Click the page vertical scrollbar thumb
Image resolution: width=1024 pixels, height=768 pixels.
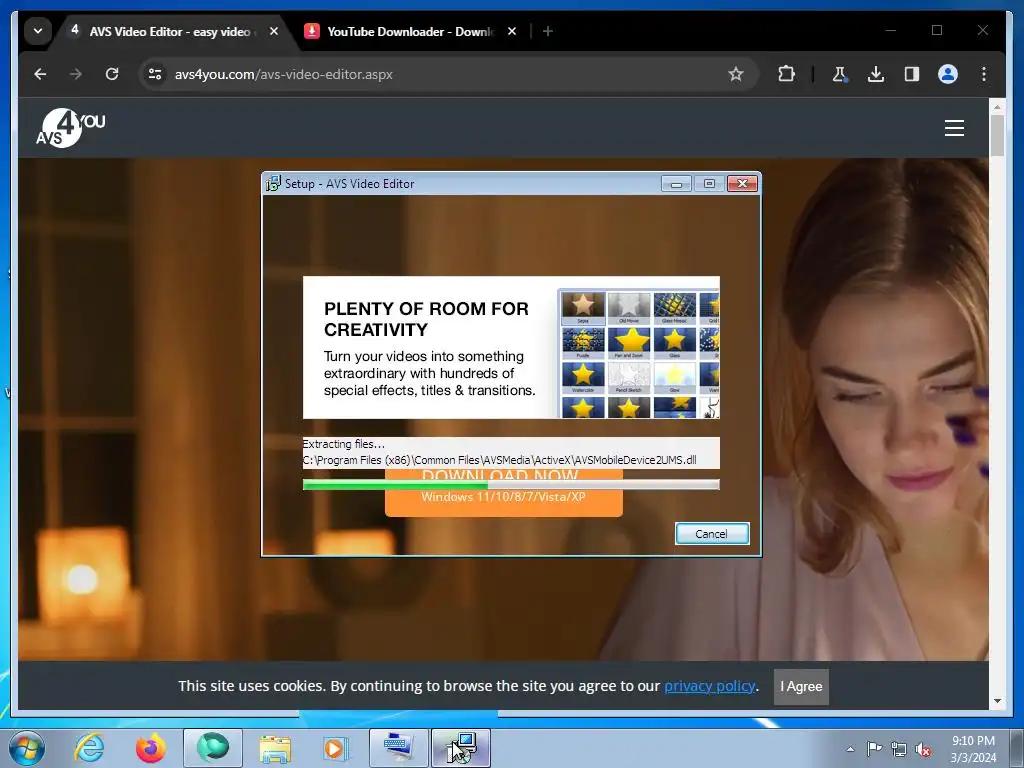click(x=997, y=135)
